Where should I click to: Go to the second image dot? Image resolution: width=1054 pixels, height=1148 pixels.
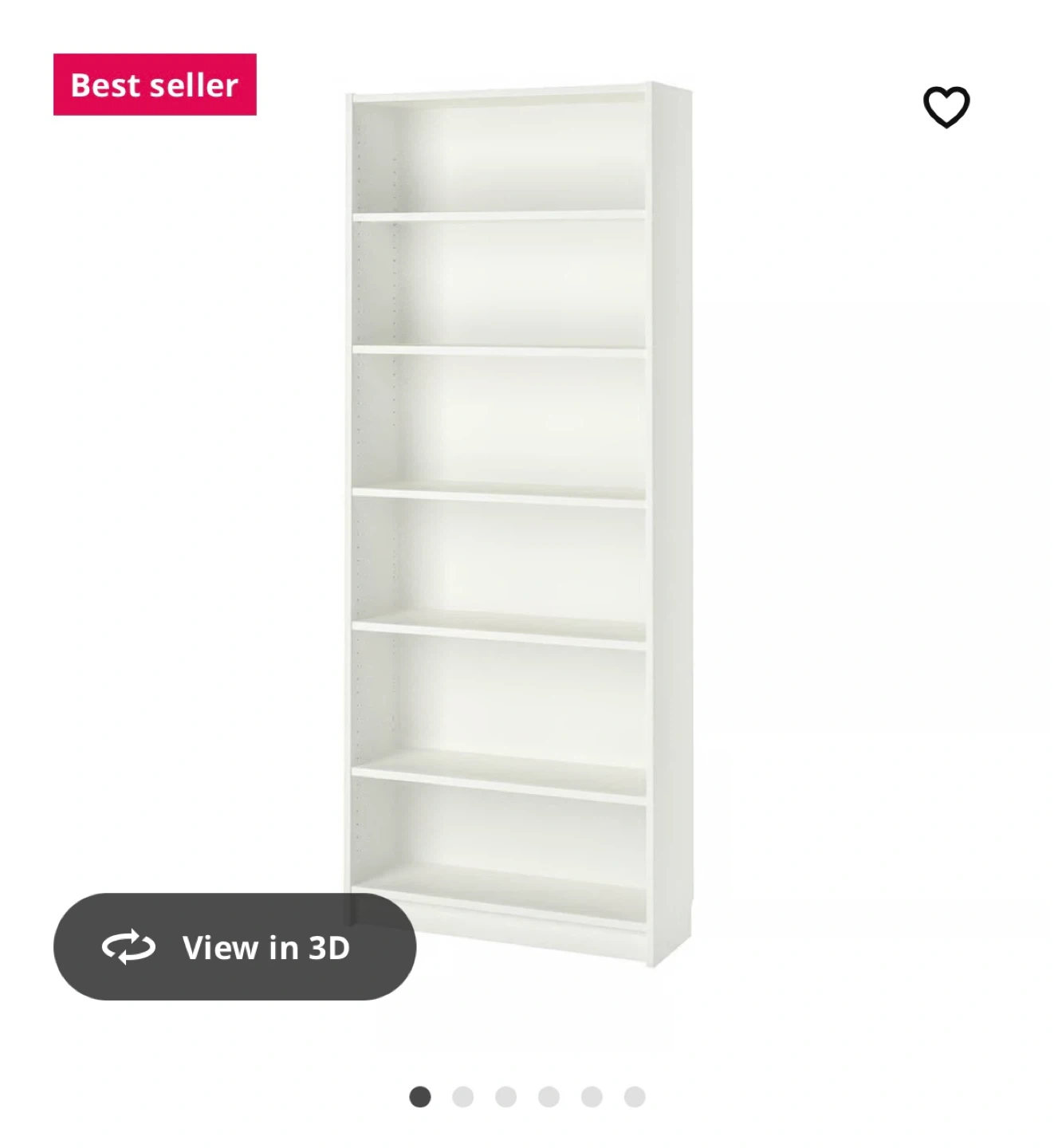(463, 1097)
